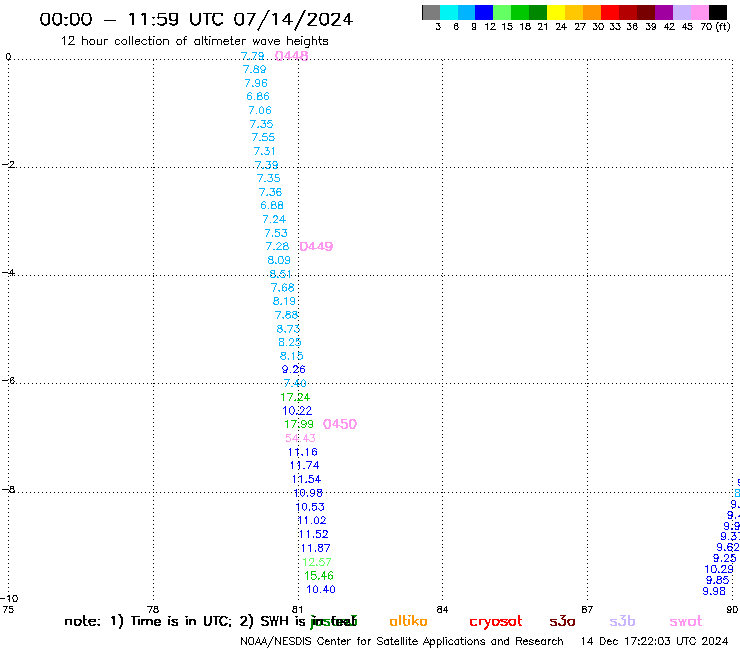Click the orange altika legend label
740x650 pixels.
408,621
